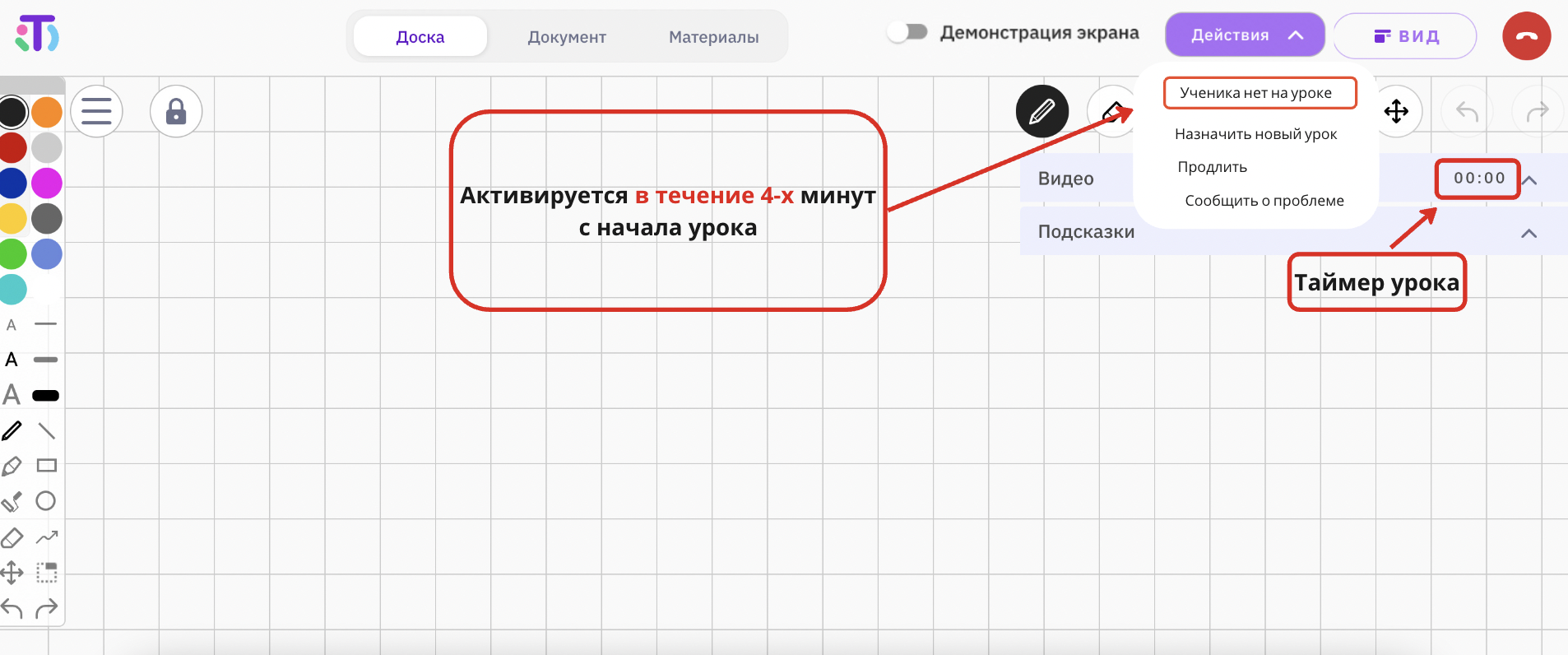This screenshot has height=655, width=1568.
Task: End the call with the red phone button
Action: click(1527, 36)
